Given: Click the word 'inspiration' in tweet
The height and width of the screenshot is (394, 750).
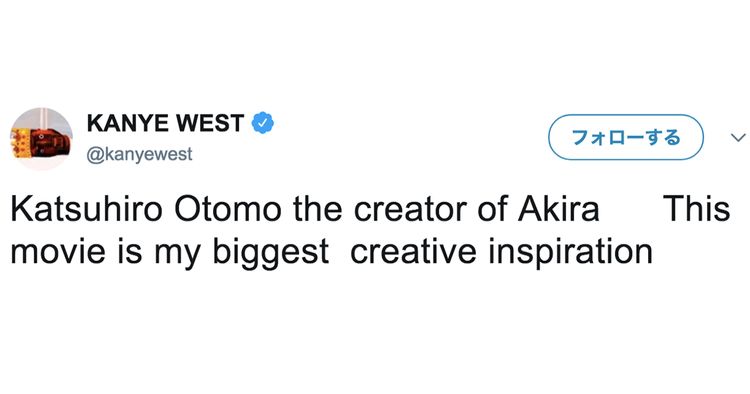Looking at the screenshot, I should click(570, 252).
